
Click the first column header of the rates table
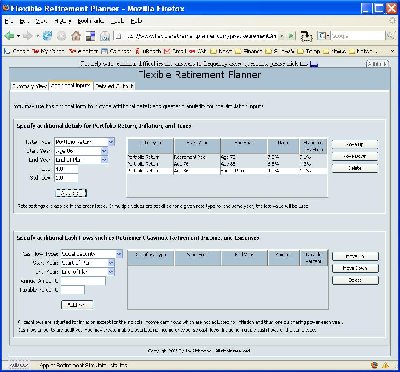tap(150, 146)
